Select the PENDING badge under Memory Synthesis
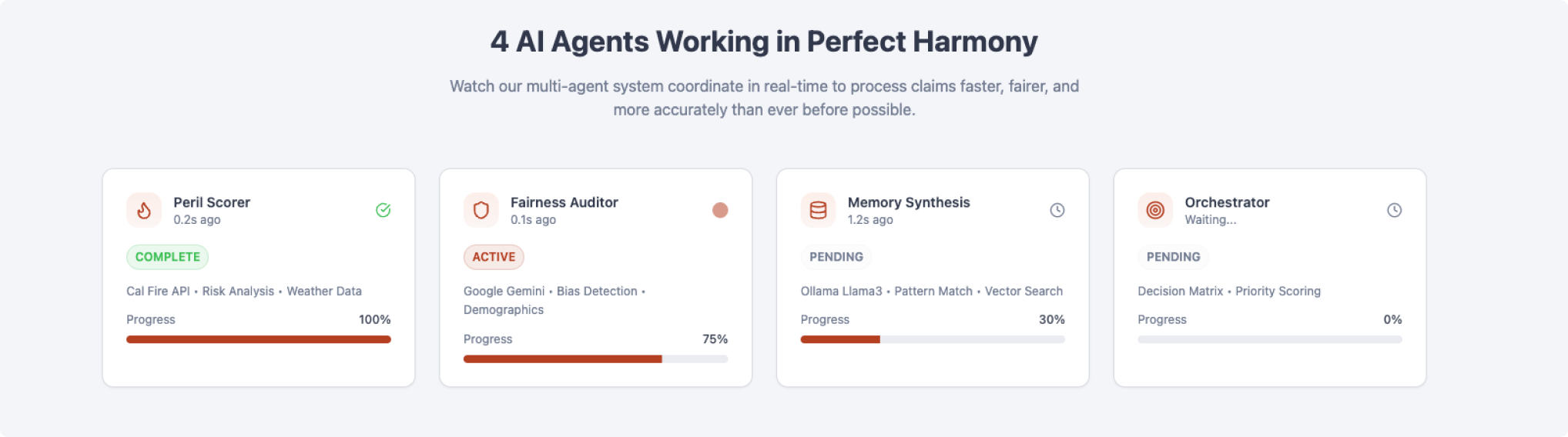Screen dimensions: 1568x437 coord(836,257)
